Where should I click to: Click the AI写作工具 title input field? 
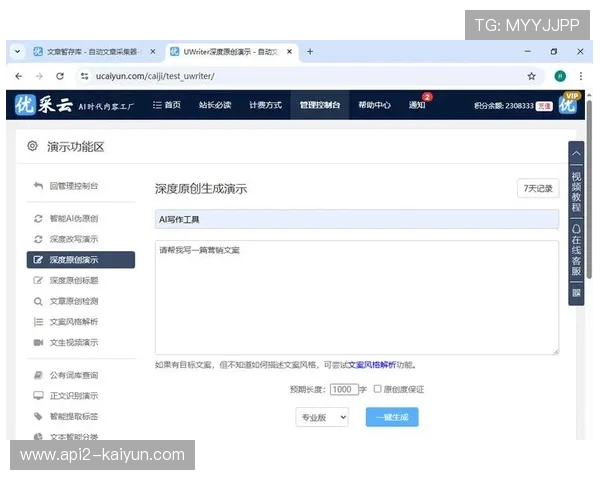356,219
